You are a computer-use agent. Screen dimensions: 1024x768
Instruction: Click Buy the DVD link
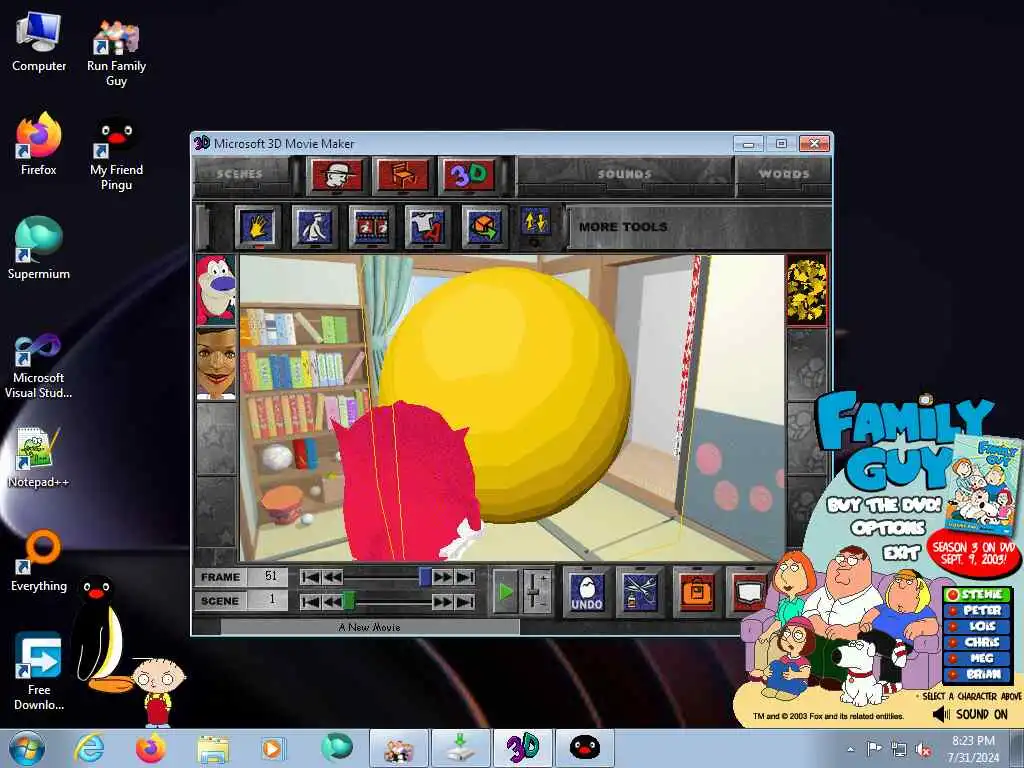tap(884, 505)
